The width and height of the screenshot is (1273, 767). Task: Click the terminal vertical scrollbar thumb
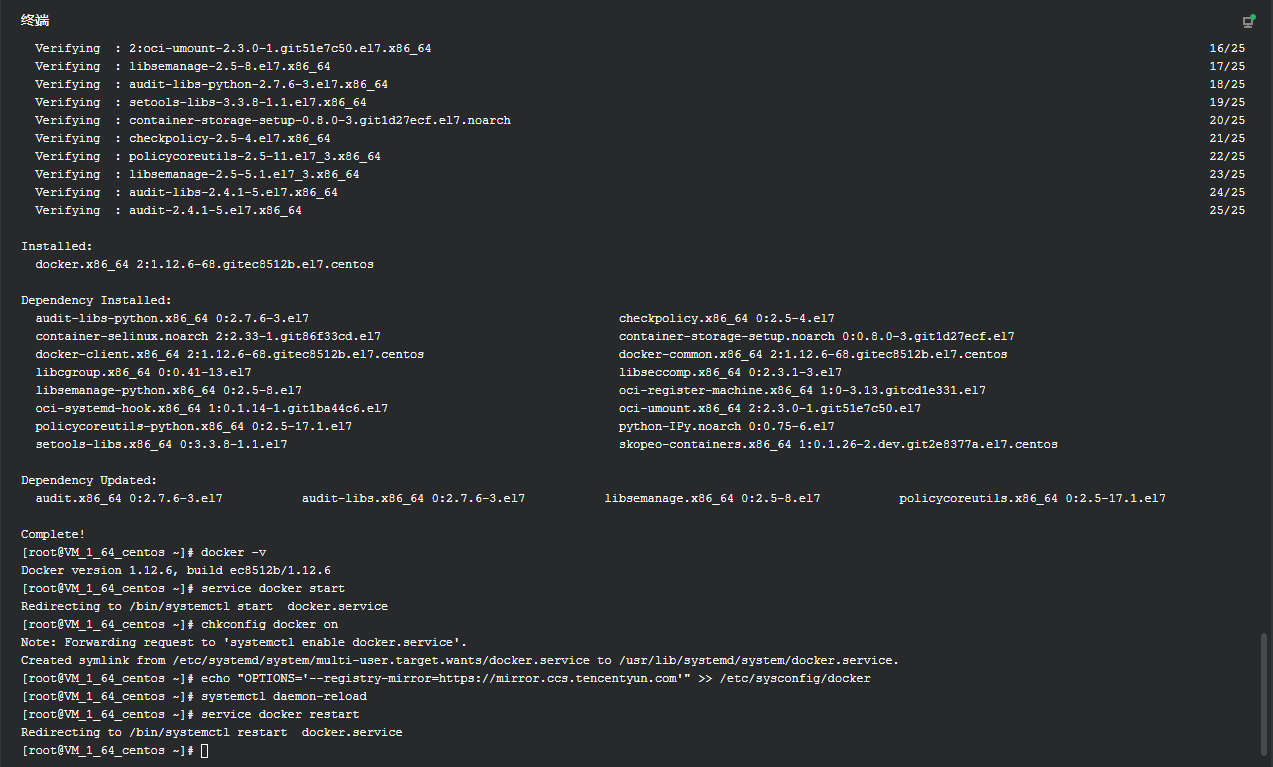[1264, 693]
